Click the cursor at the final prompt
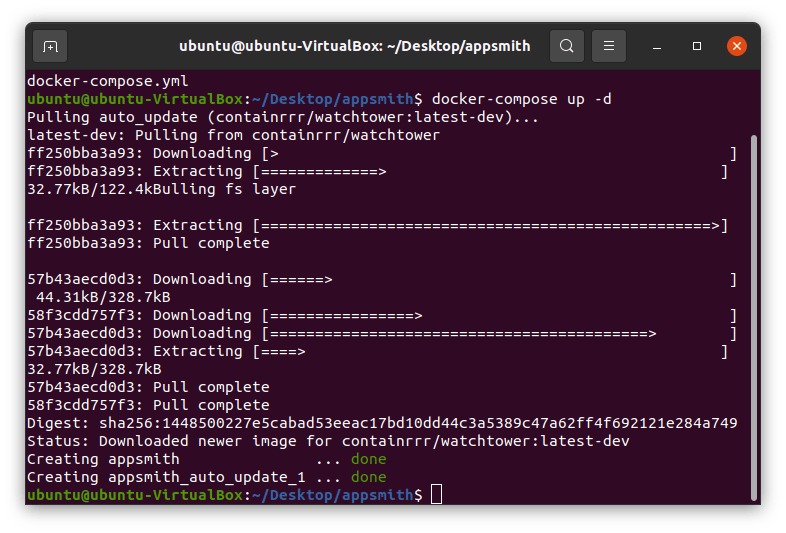 pyautogui.click(x=436, y=495)
